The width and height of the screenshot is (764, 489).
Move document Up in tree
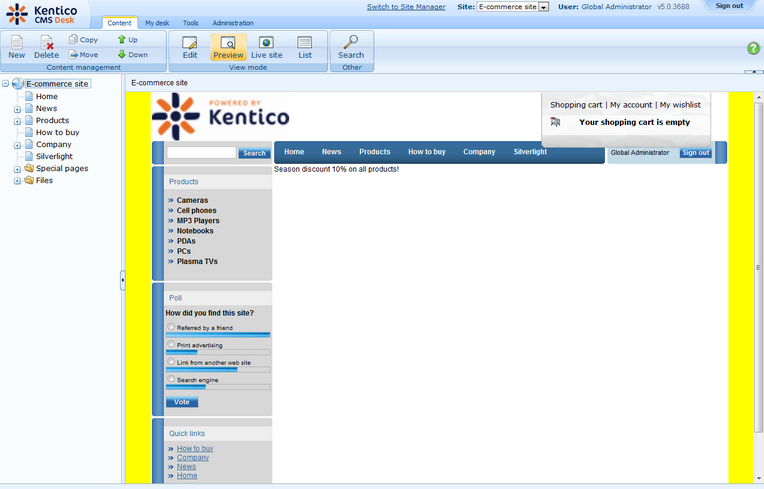click(128, 39)
